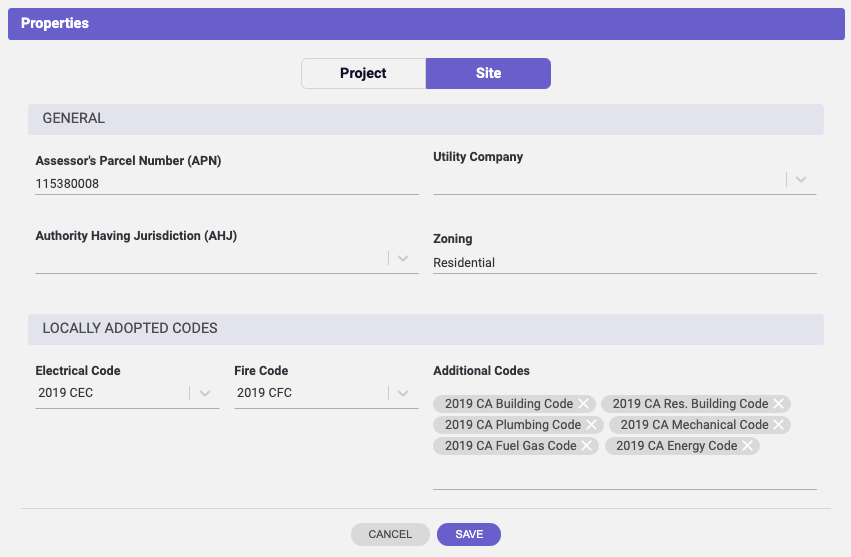Screen dimensions: 851x557
Task: Click the Zoning input field
Action: pyautogui.click(x=625, y=263)
